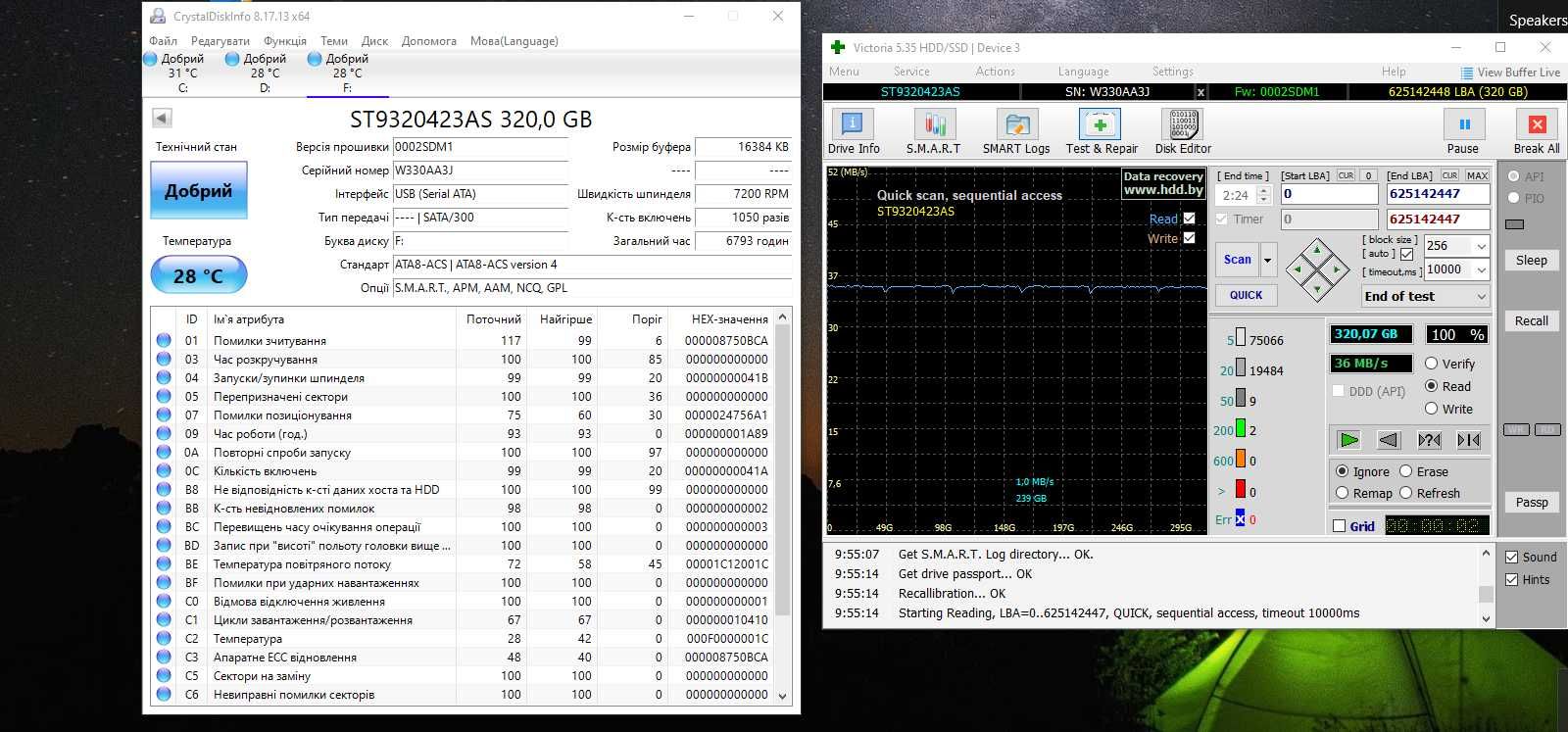Click the Victoria green cross title icon
1568x732 pixels.
coord(838,47)
